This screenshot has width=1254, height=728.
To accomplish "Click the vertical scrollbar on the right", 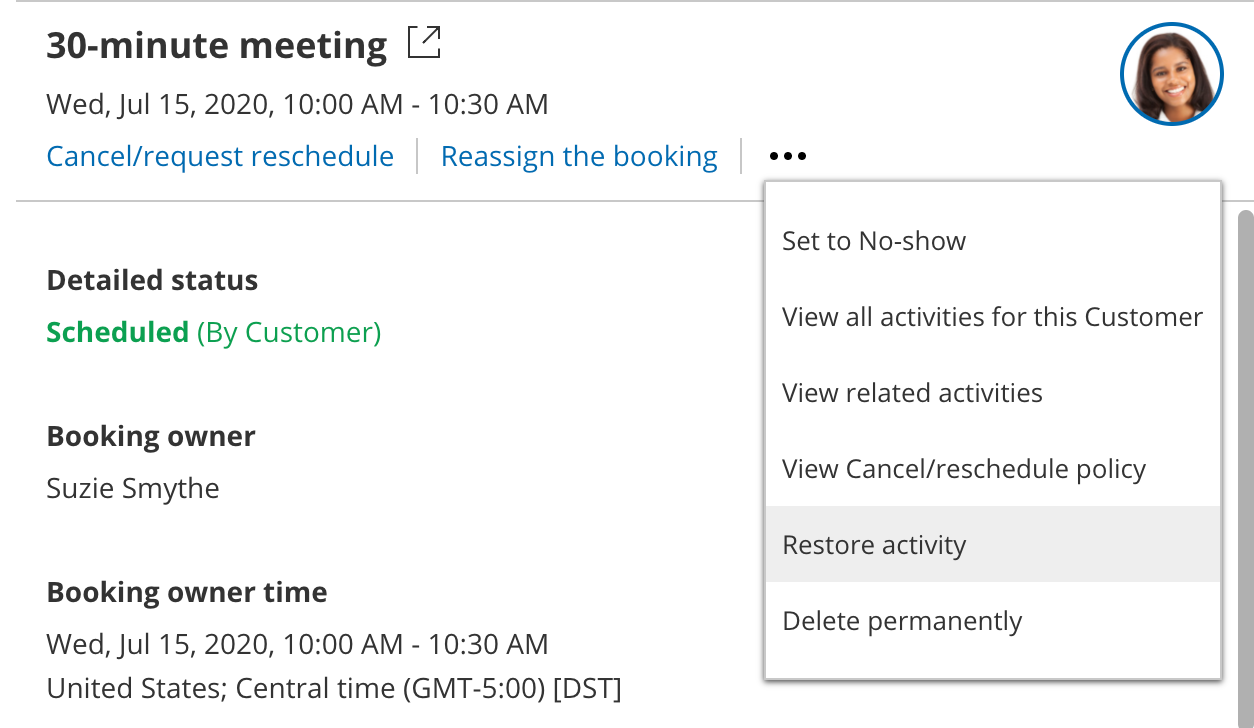I will pyautogui.click(x=1245, y=450).
